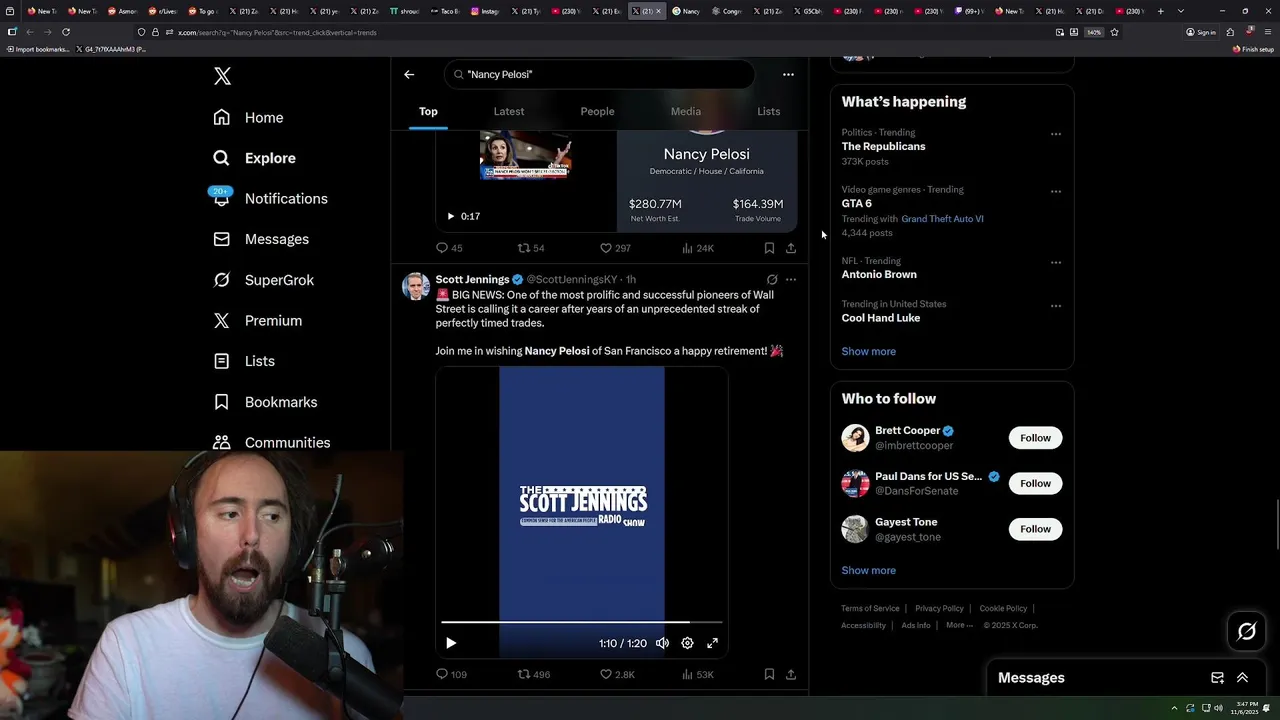Switch to the People tab
1280x720 pixels.
pos(597,111)
